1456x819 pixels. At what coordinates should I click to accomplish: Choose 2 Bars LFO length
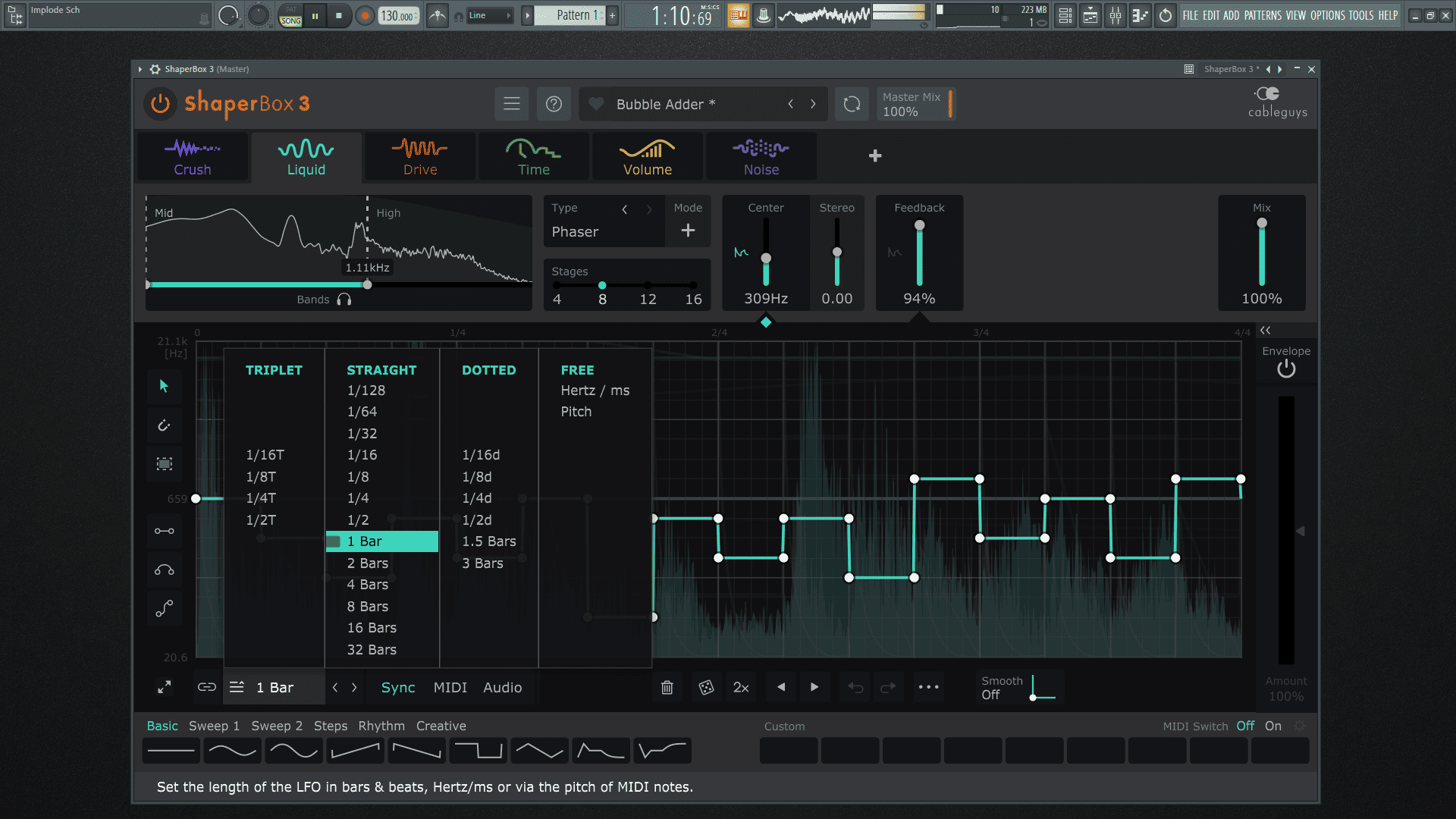point(368,563)
